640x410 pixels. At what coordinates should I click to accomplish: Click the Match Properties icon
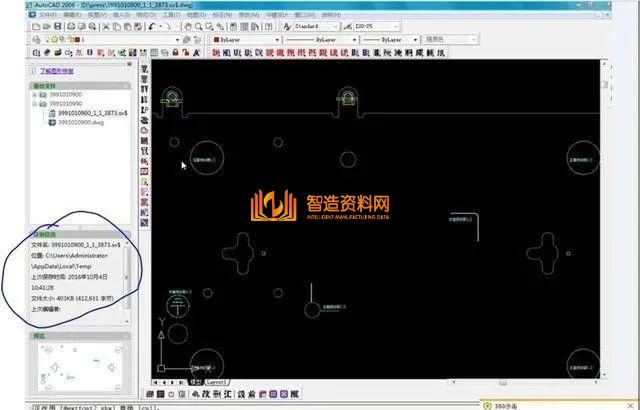138,27
